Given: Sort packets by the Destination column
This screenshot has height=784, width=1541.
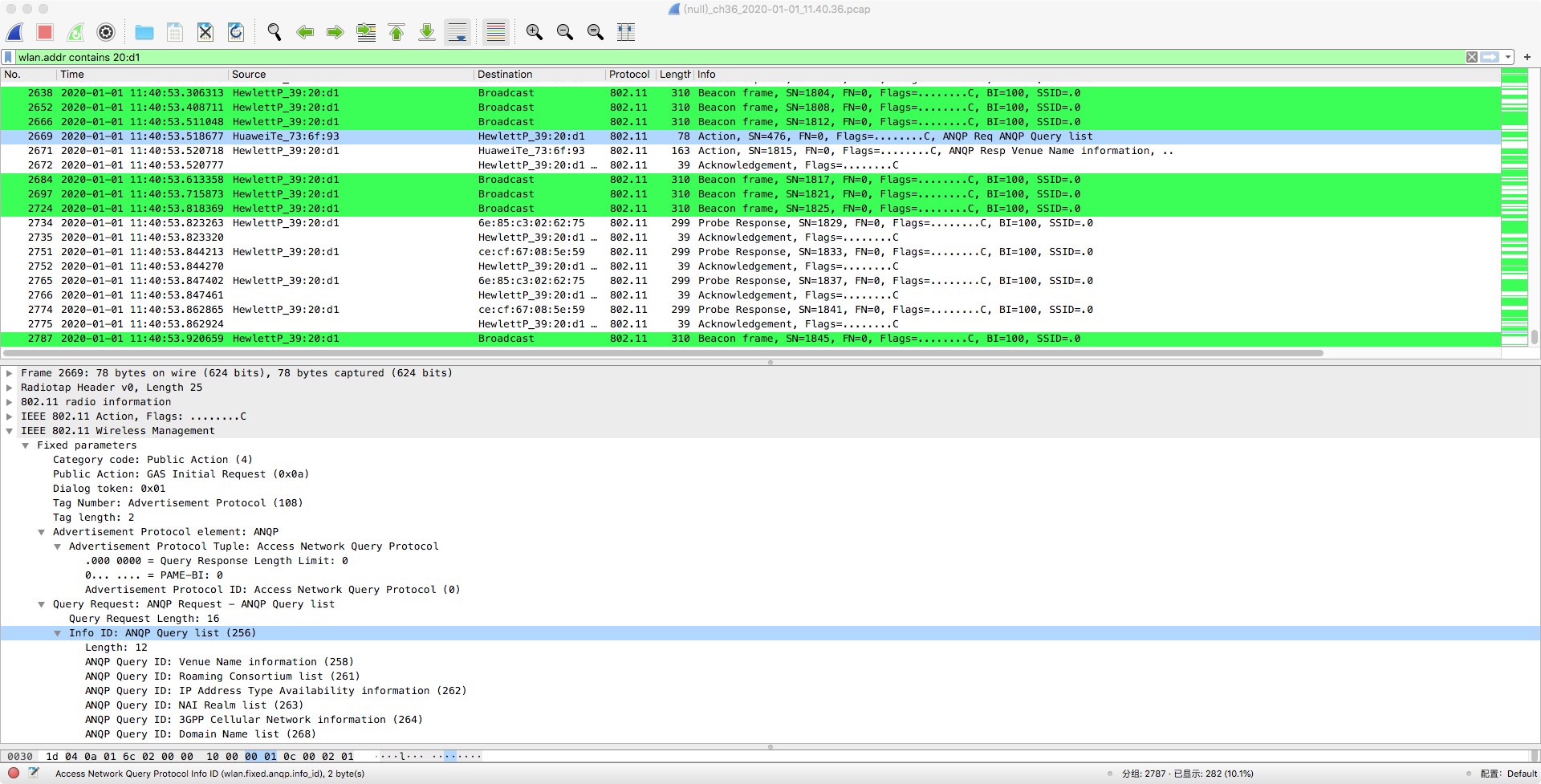Looking at the screenshot, I should click(539, 75).
